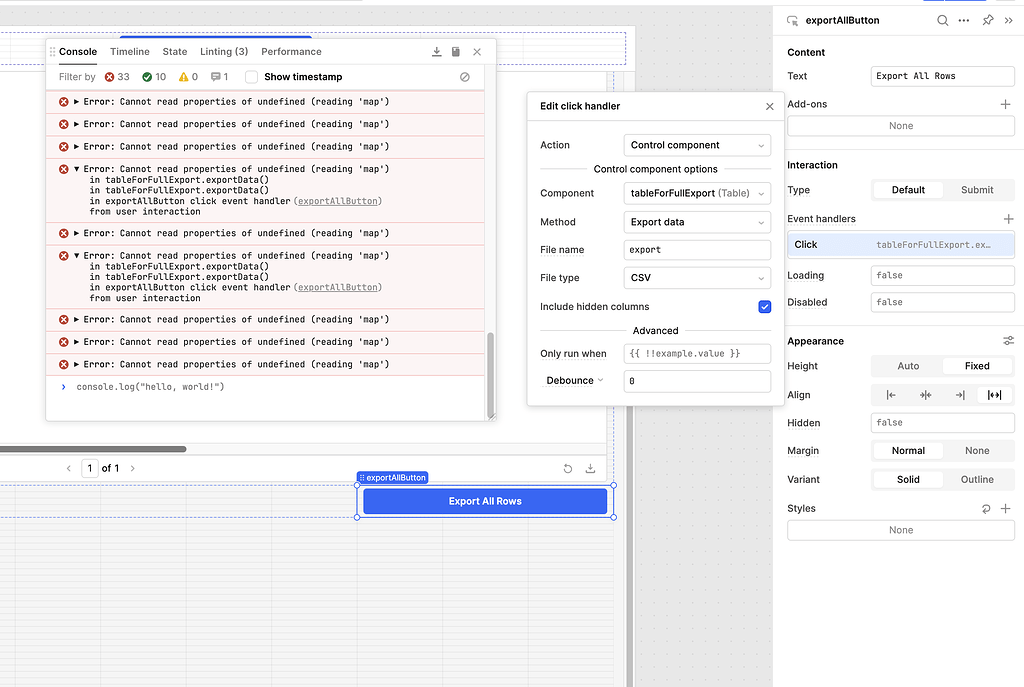Set Height to Fixed
This screenshot has width=1024, height=687.
coord(977,366)
